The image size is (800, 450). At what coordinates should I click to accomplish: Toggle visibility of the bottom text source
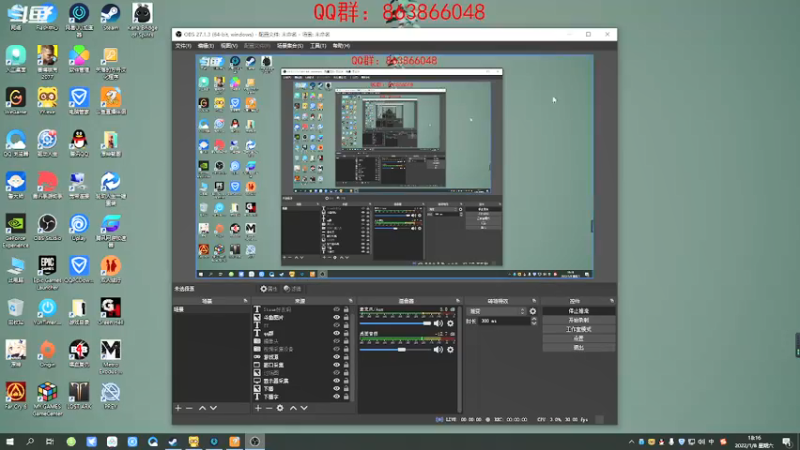click(x=336, y=396)
